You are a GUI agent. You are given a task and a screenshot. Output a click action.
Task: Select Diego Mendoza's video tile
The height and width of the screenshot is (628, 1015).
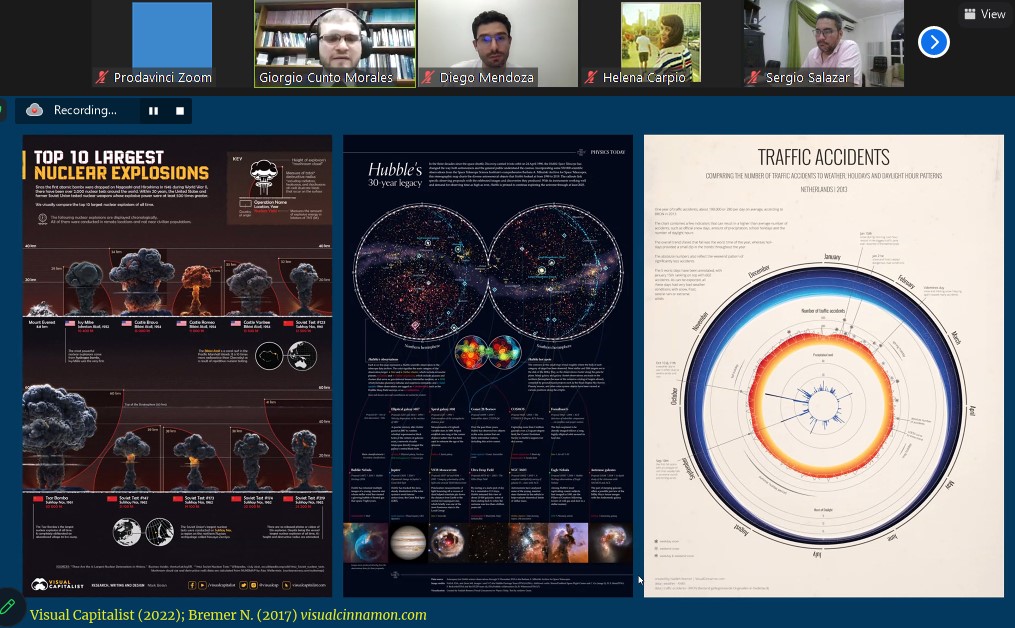tap(498, 43)
